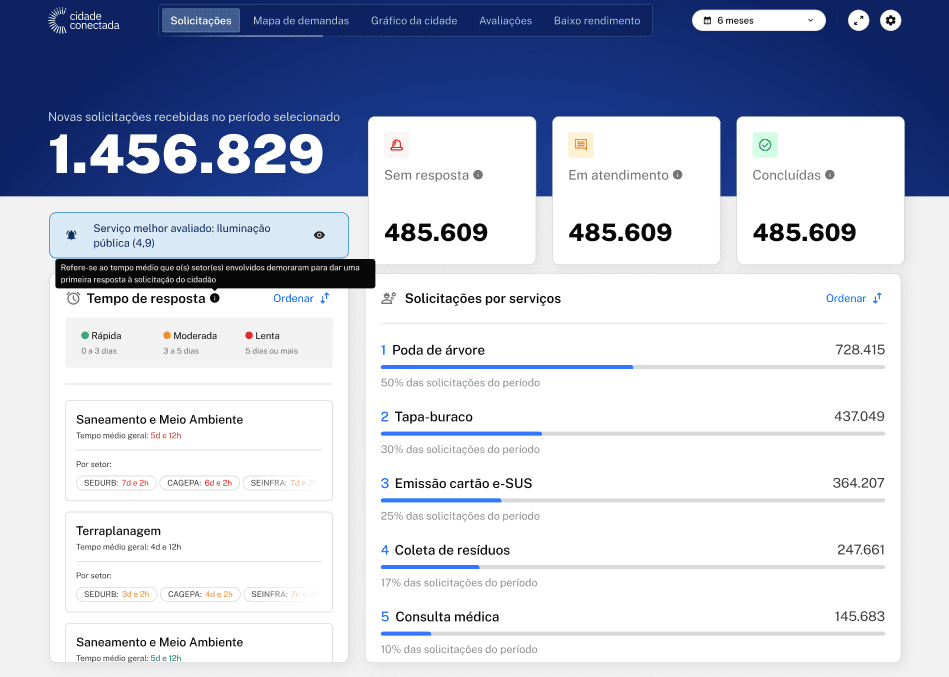Click the Emissão cartão e-SUS row
This screenshot has height=677, width=949.
pyautogui.click(x=632, y=499)
